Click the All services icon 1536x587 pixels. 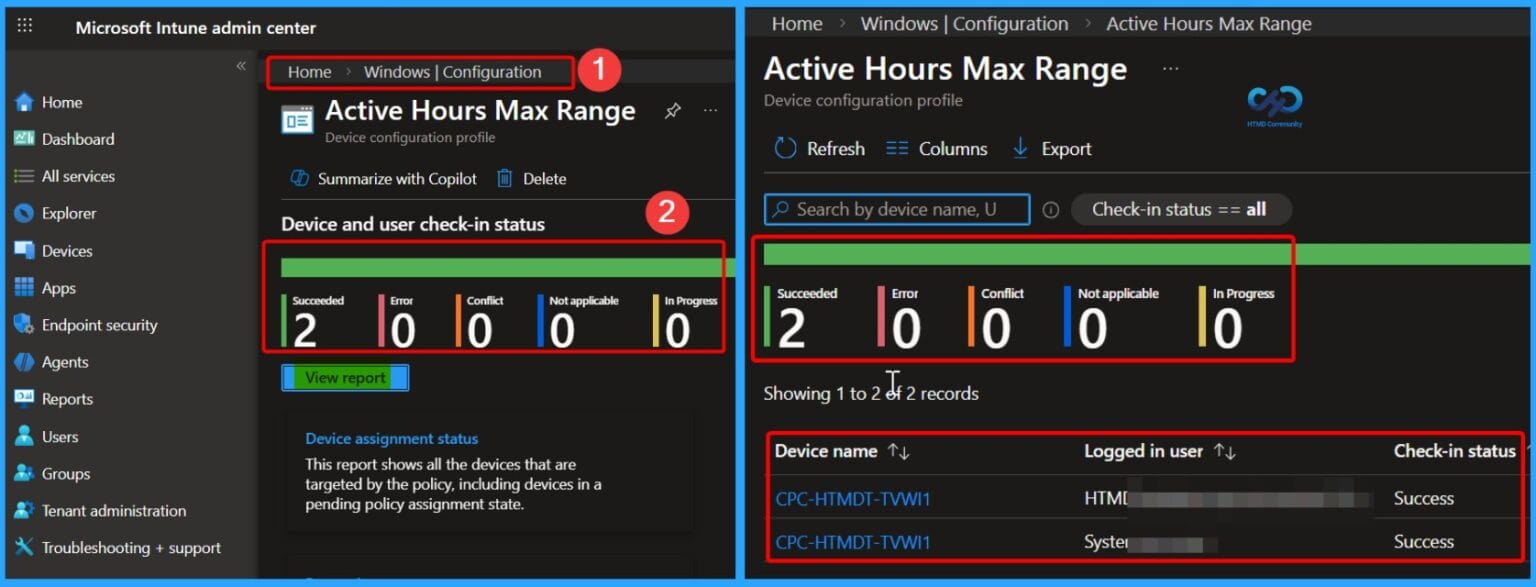[24, 176]
